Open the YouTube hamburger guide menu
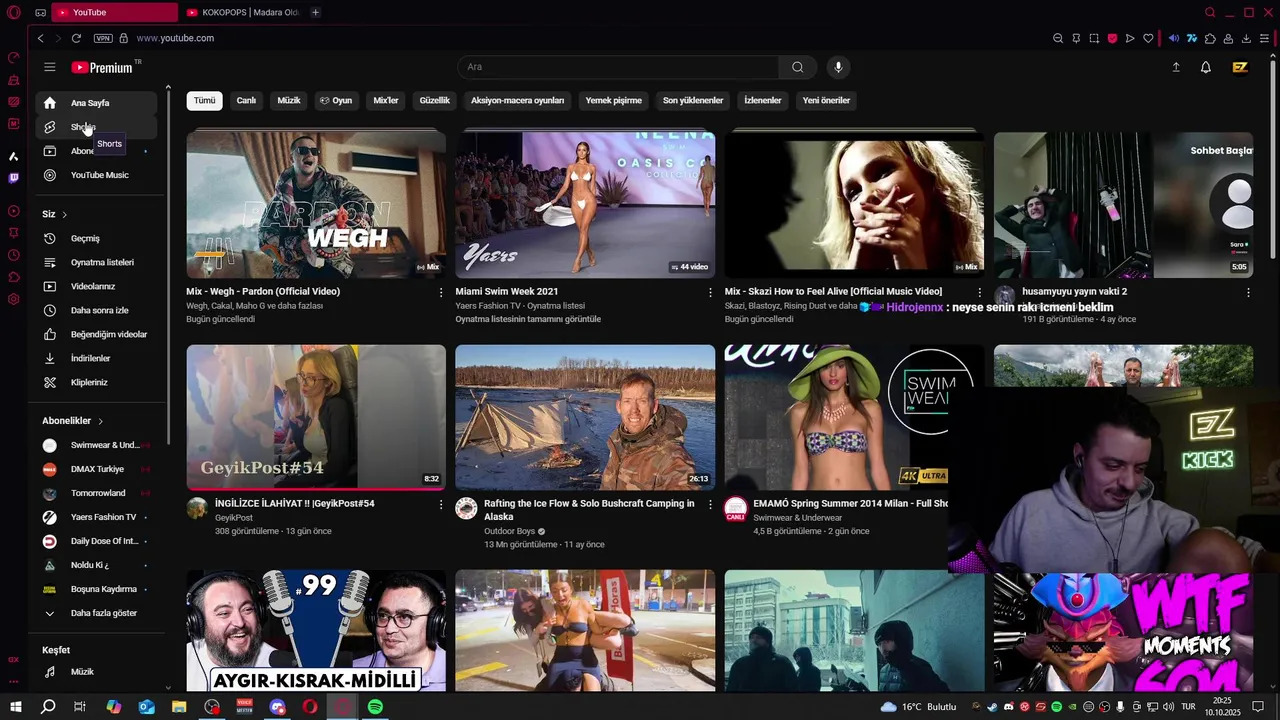This screenshot has height=720, width=1280. [x=49, y=67]
